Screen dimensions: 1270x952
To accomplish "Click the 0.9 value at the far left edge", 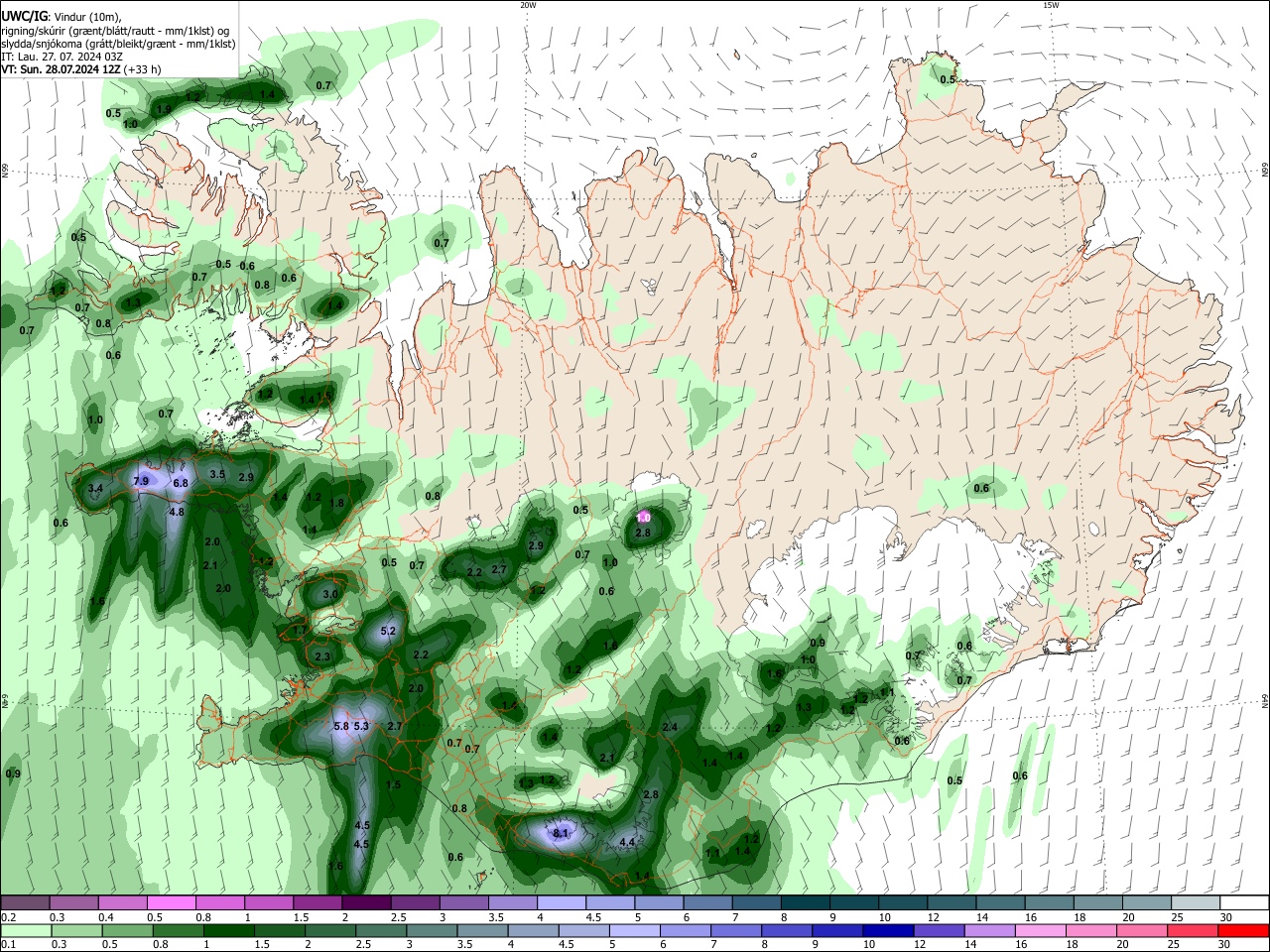I will coord(13,773).
